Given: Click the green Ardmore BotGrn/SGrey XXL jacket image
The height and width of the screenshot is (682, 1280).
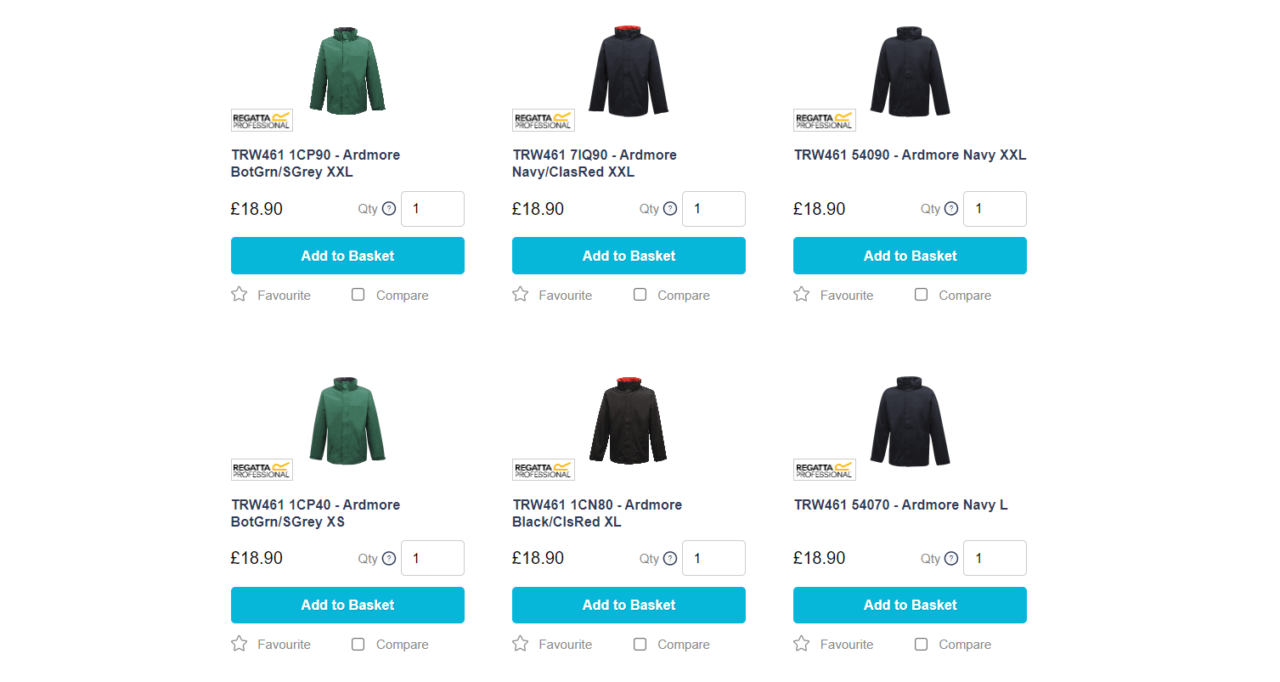Looking at the screenshot, I should 347,70.
